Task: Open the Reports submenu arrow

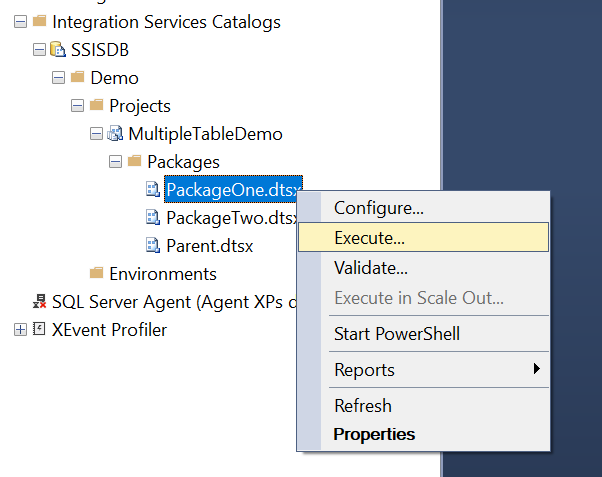Action: [x=537, y=369]
